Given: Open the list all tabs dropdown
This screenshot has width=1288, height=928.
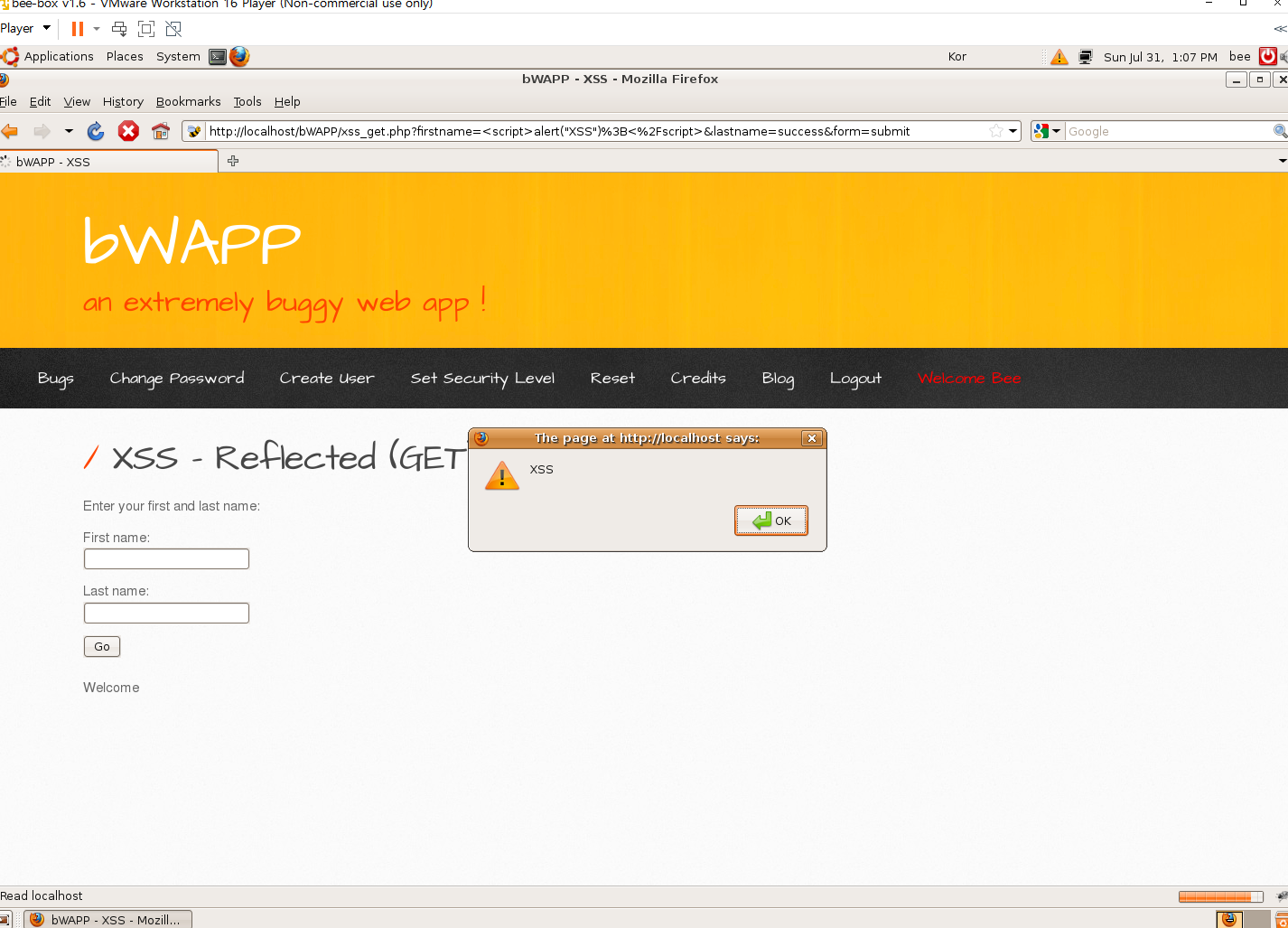Looking at the screenshot, I should 1282,161.
